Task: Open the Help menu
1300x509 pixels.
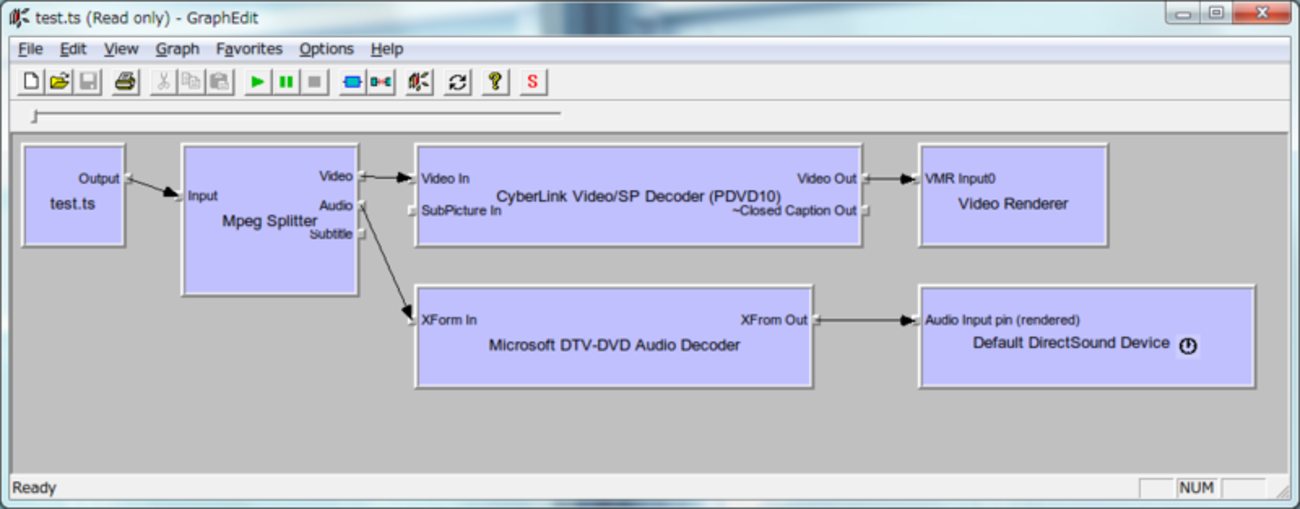Action: pyautogui.click(x=386, y=49)
